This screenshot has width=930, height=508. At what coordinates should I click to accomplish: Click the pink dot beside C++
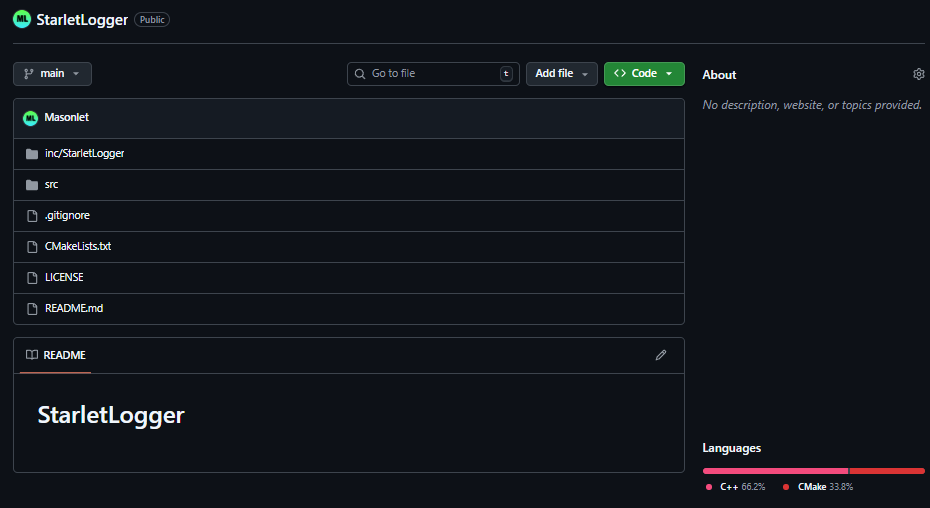709,487
